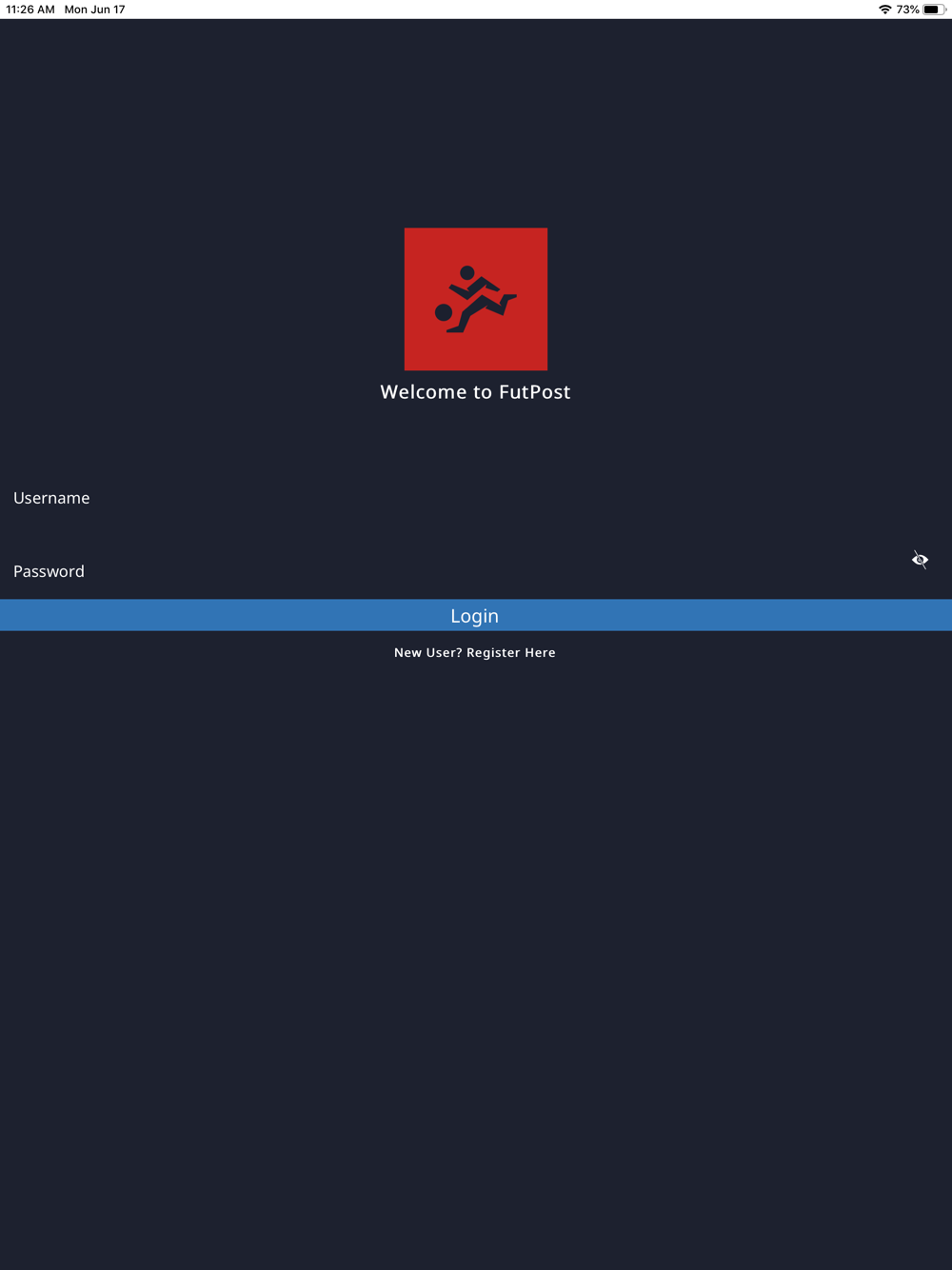Image resolution: width=952 pixels, height=1270 pixels.
Task: Tap the 11:26 AM clock
Action: (x=30, y=10)
